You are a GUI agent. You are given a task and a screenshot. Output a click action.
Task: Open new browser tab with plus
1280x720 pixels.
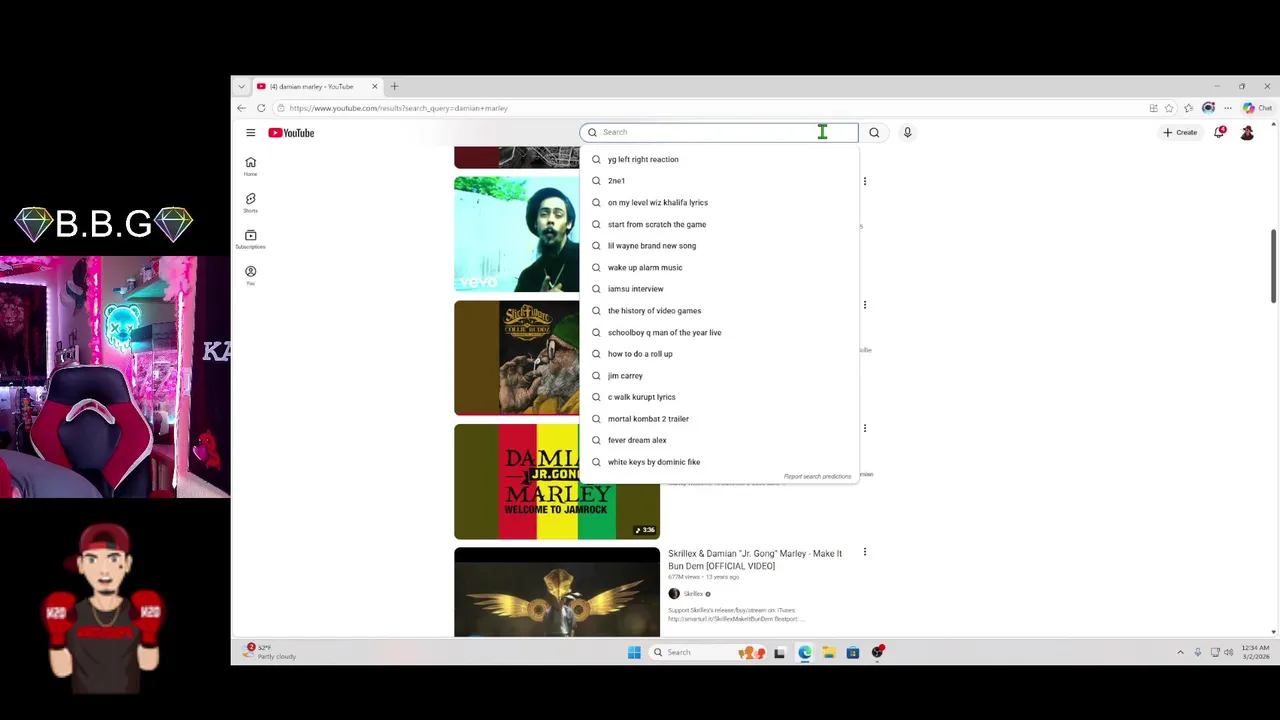[394, 86]
